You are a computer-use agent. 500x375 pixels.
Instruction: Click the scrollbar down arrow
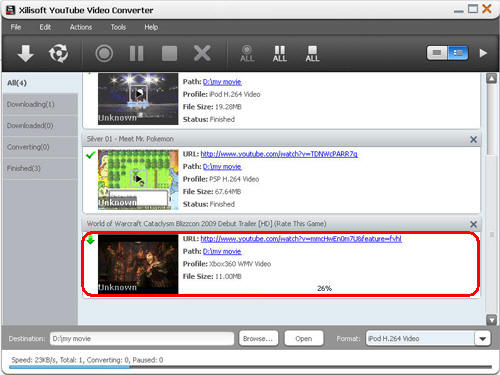(x=492, y=320)
